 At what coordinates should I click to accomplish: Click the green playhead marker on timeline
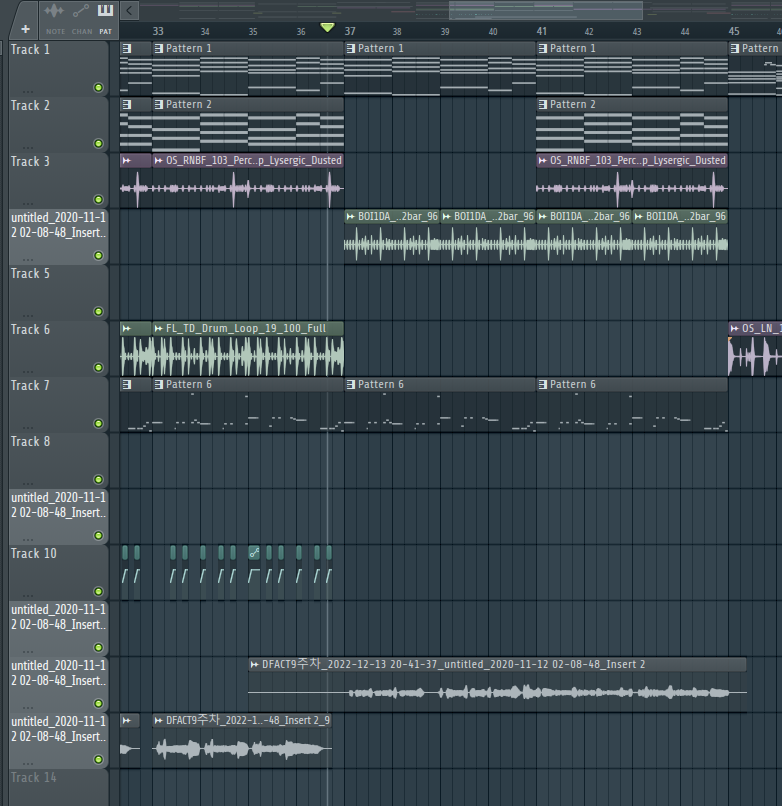pos(328,28)
